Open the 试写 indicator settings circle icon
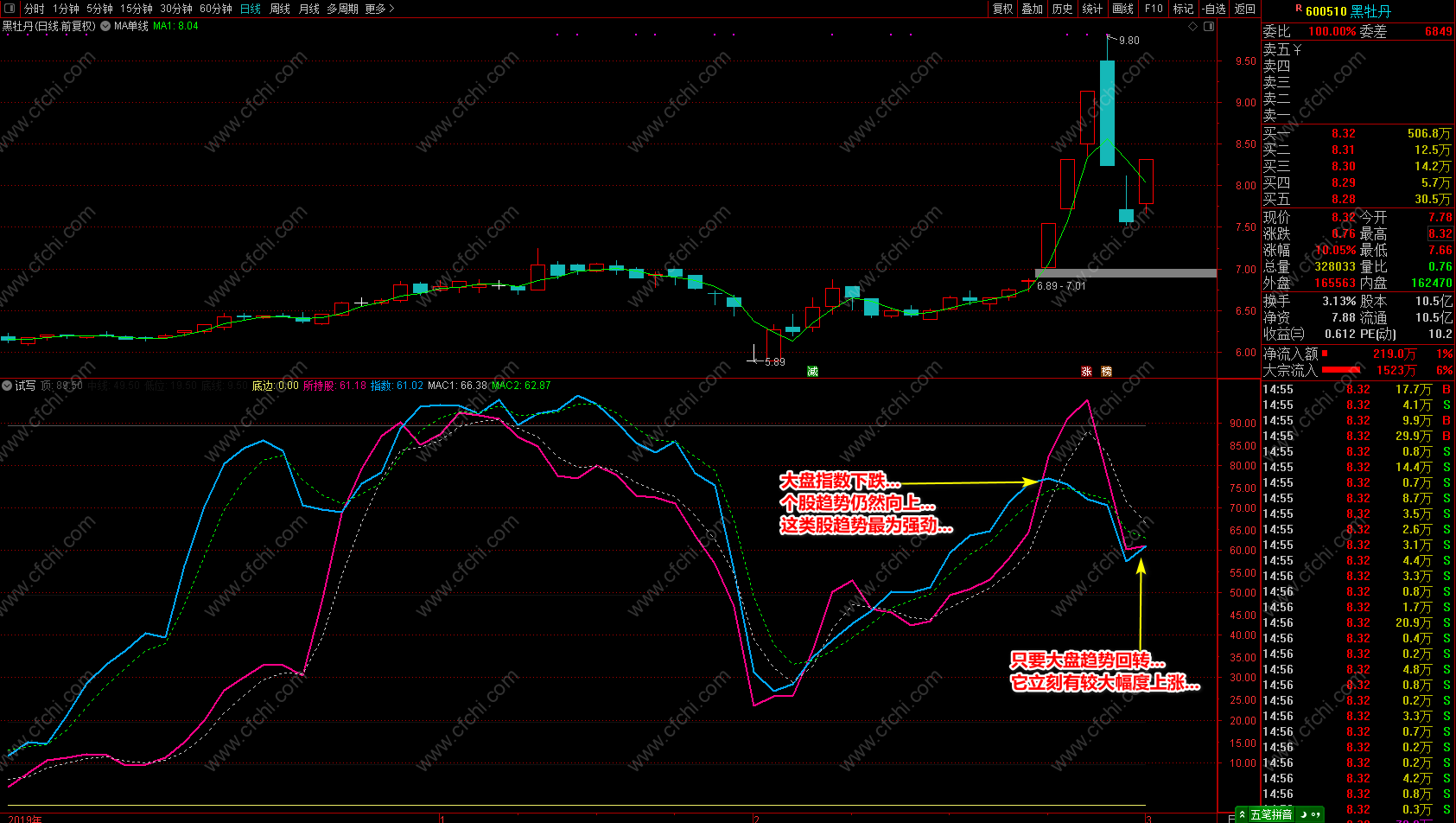 (7, 386)
